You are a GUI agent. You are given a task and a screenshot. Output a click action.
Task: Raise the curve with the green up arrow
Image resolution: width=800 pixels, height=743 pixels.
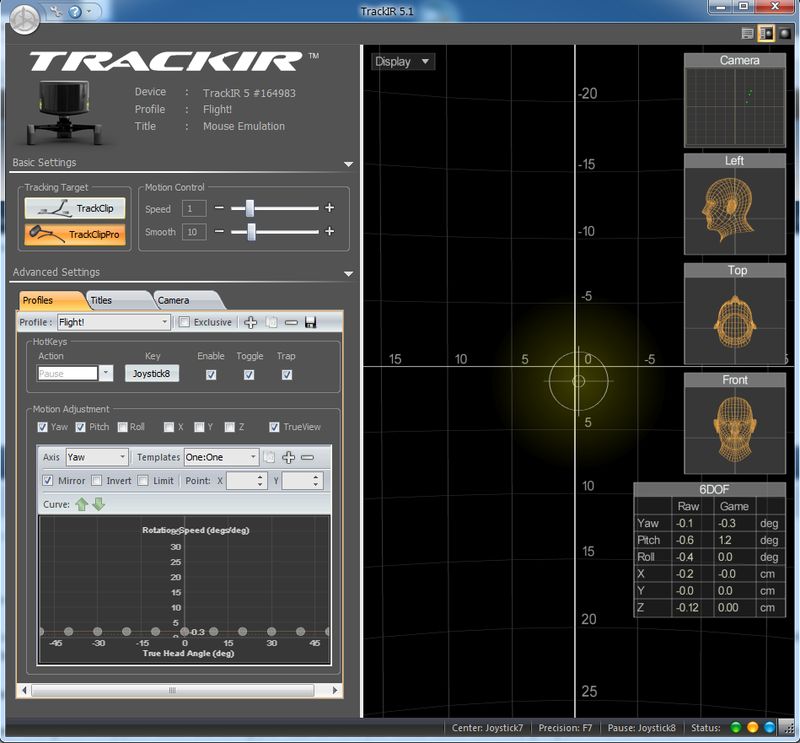pos(82,504)
